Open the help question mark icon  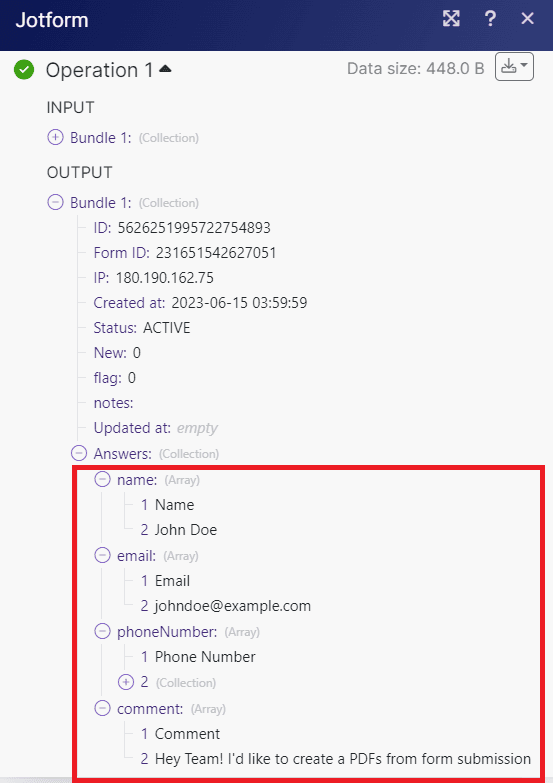[x=490, y=19]
